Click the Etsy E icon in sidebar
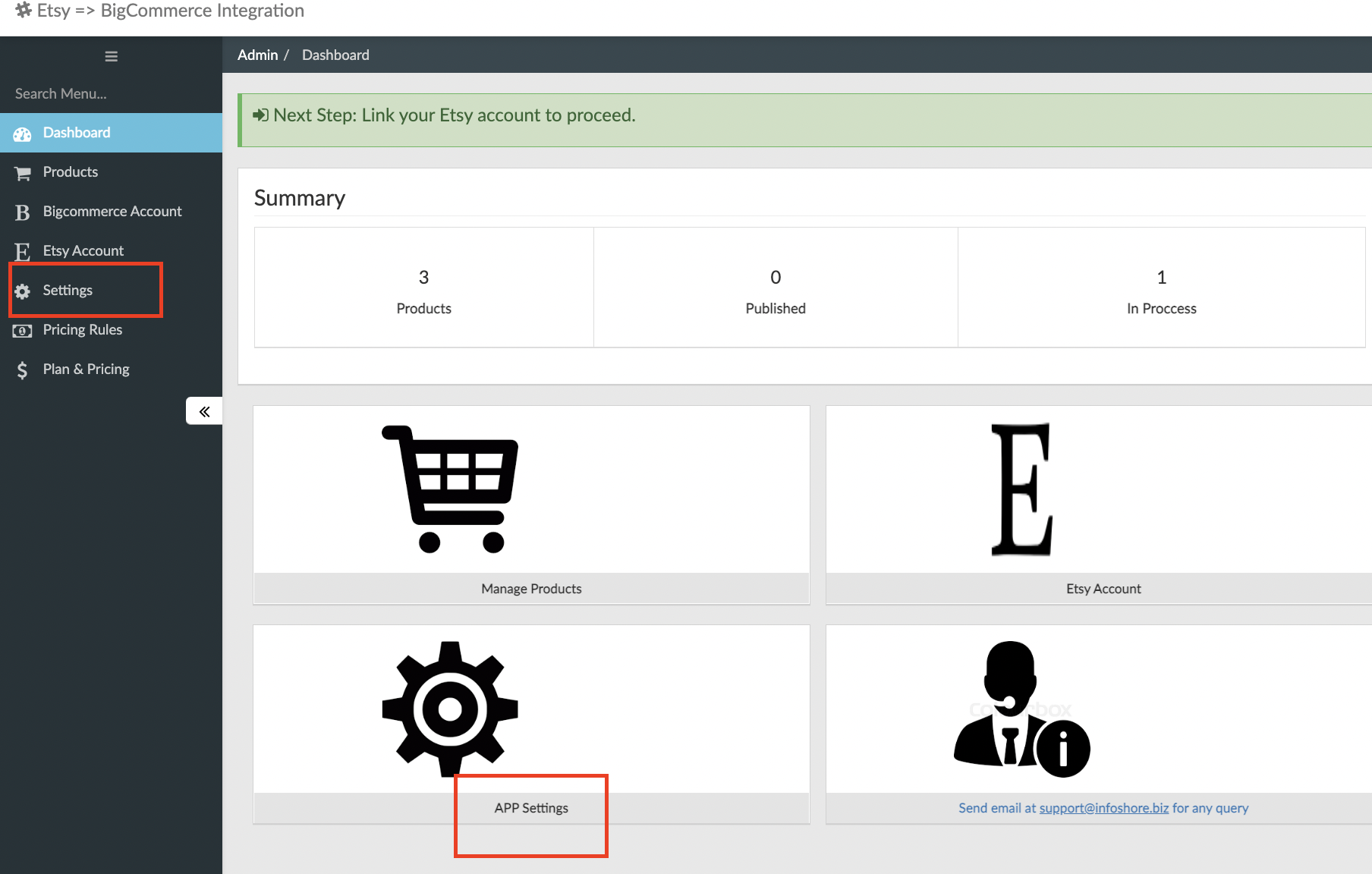1372x874 pixels. point(22,251)
